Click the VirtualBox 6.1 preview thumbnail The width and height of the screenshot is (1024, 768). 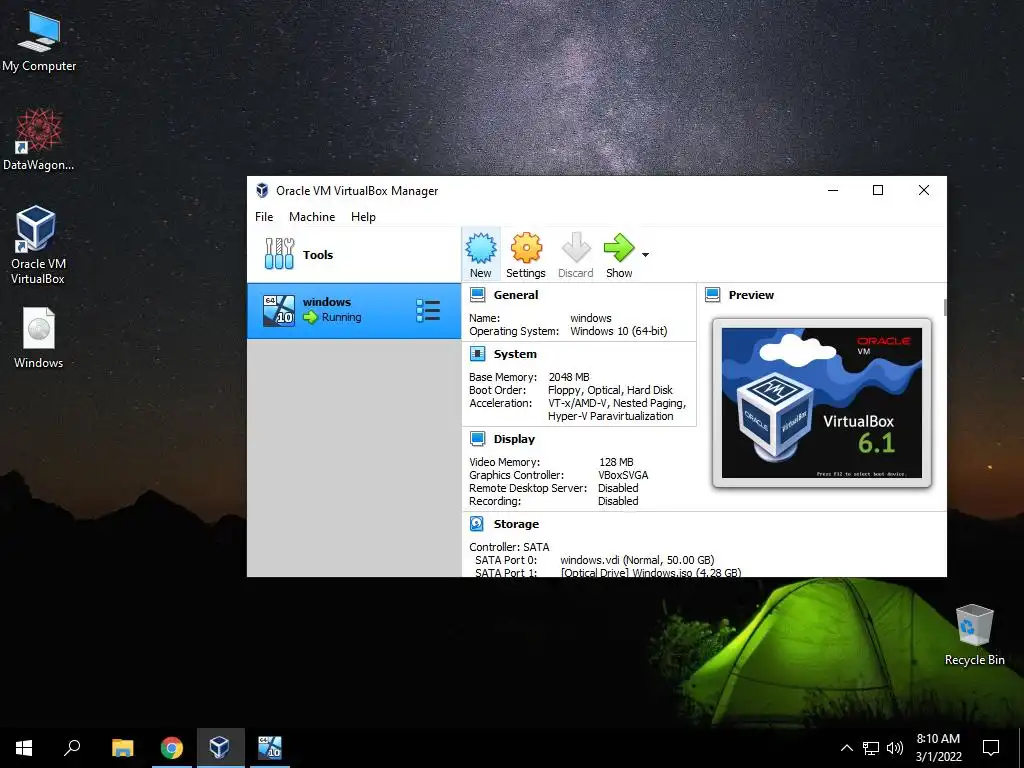[822, 403]
